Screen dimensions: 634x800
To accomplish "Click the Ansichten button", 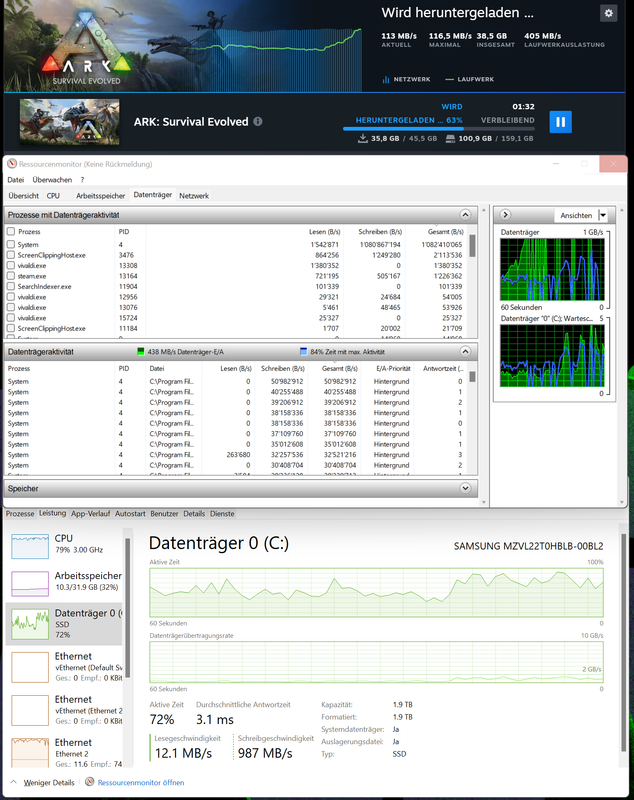I will click(576, 215).
